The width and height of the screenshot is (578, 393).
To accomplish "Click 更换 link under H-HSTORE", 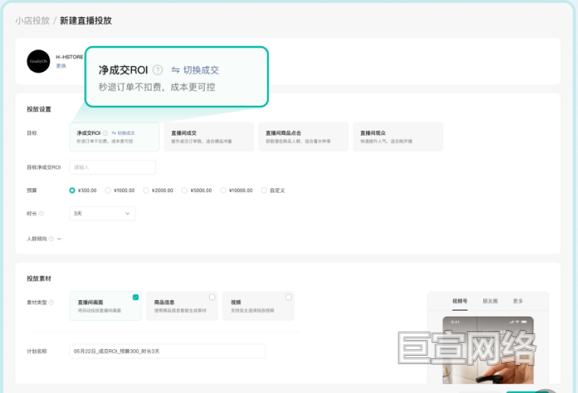I will point(61,66).
